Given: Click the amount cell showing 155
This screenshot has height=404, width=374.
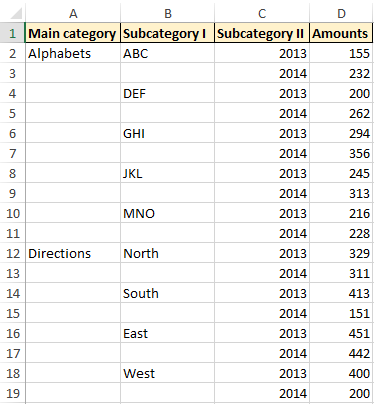Looking at the screenshot, I should [x=341, y=53].
